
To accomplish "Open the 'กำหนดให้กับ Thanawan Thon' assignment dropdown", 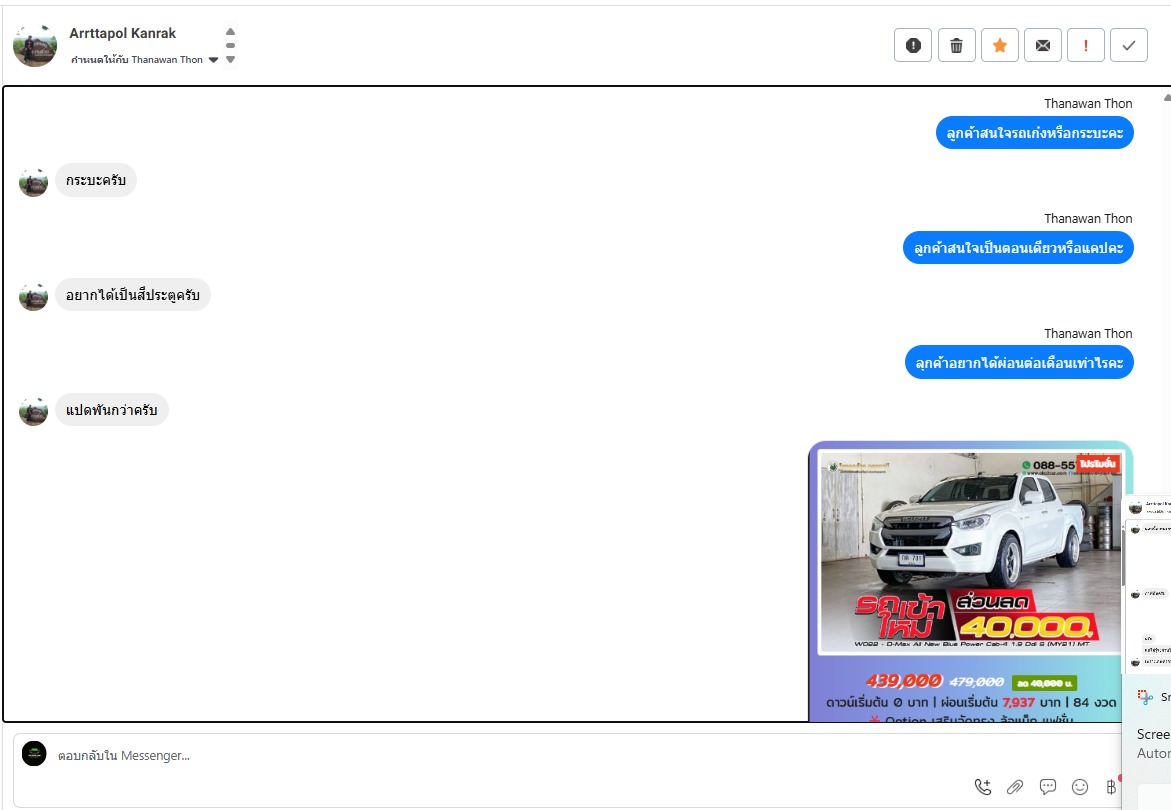I will tap(144, 60).
